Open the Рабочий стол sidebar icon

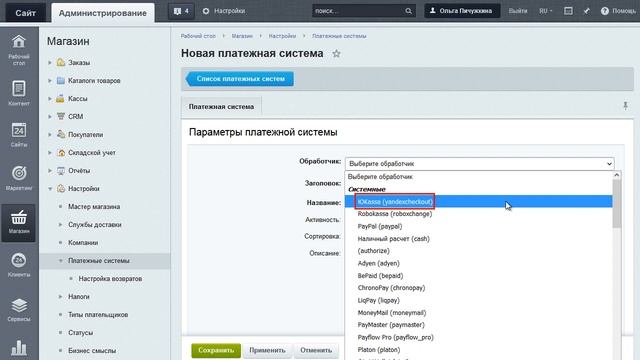[x=19, y=49]
